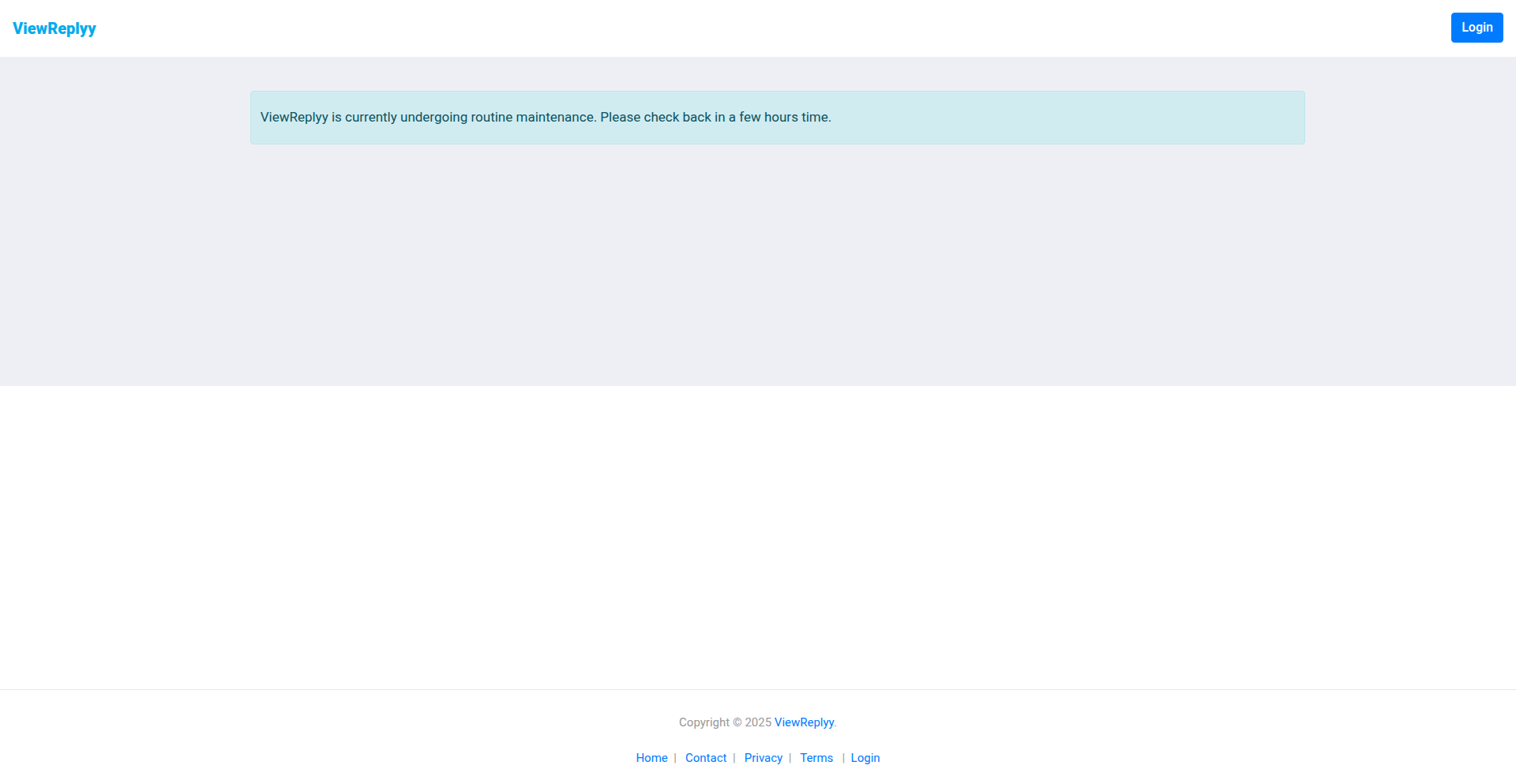1516x784 pixels.
Task: Click the ViewReplyy link in the copyright line
Action: (x=804, y=722)
